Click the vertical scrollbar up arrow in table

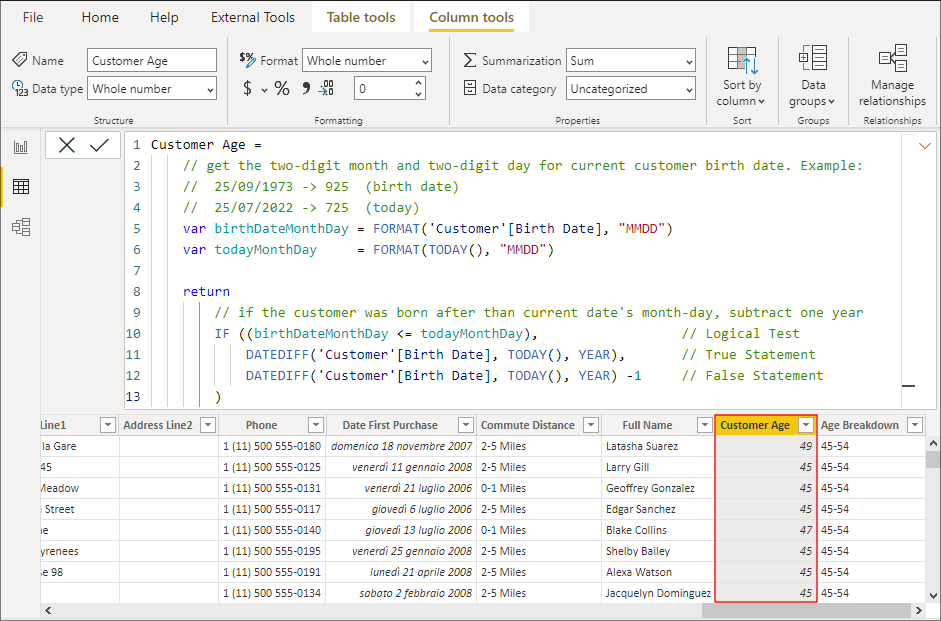coord(933,443)
